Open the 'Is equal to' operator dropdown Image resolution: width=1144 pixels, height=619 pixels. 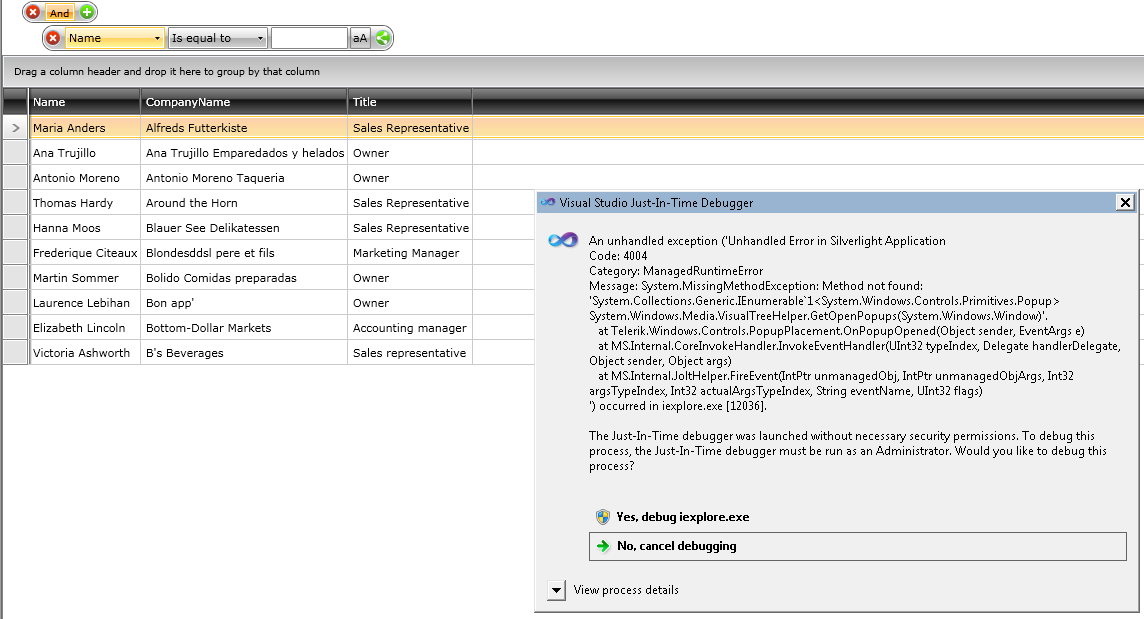click(217, 38)
